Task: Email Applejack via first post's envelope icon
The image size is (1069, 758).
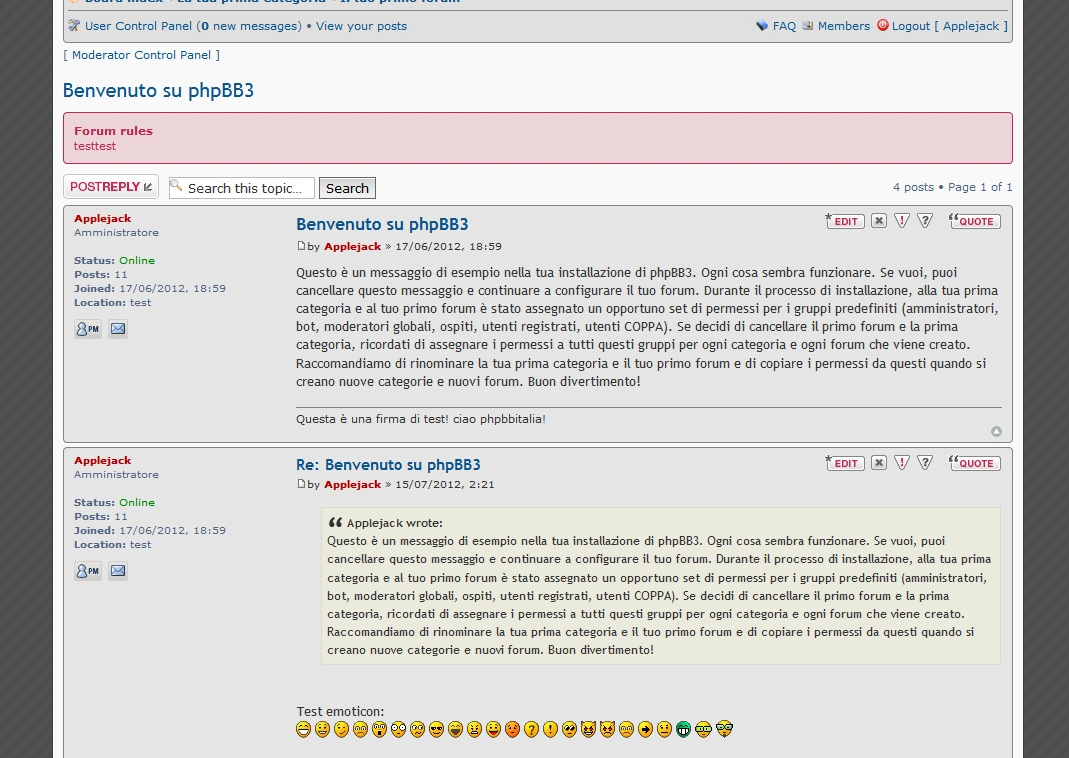Action: tap(118, 329)
